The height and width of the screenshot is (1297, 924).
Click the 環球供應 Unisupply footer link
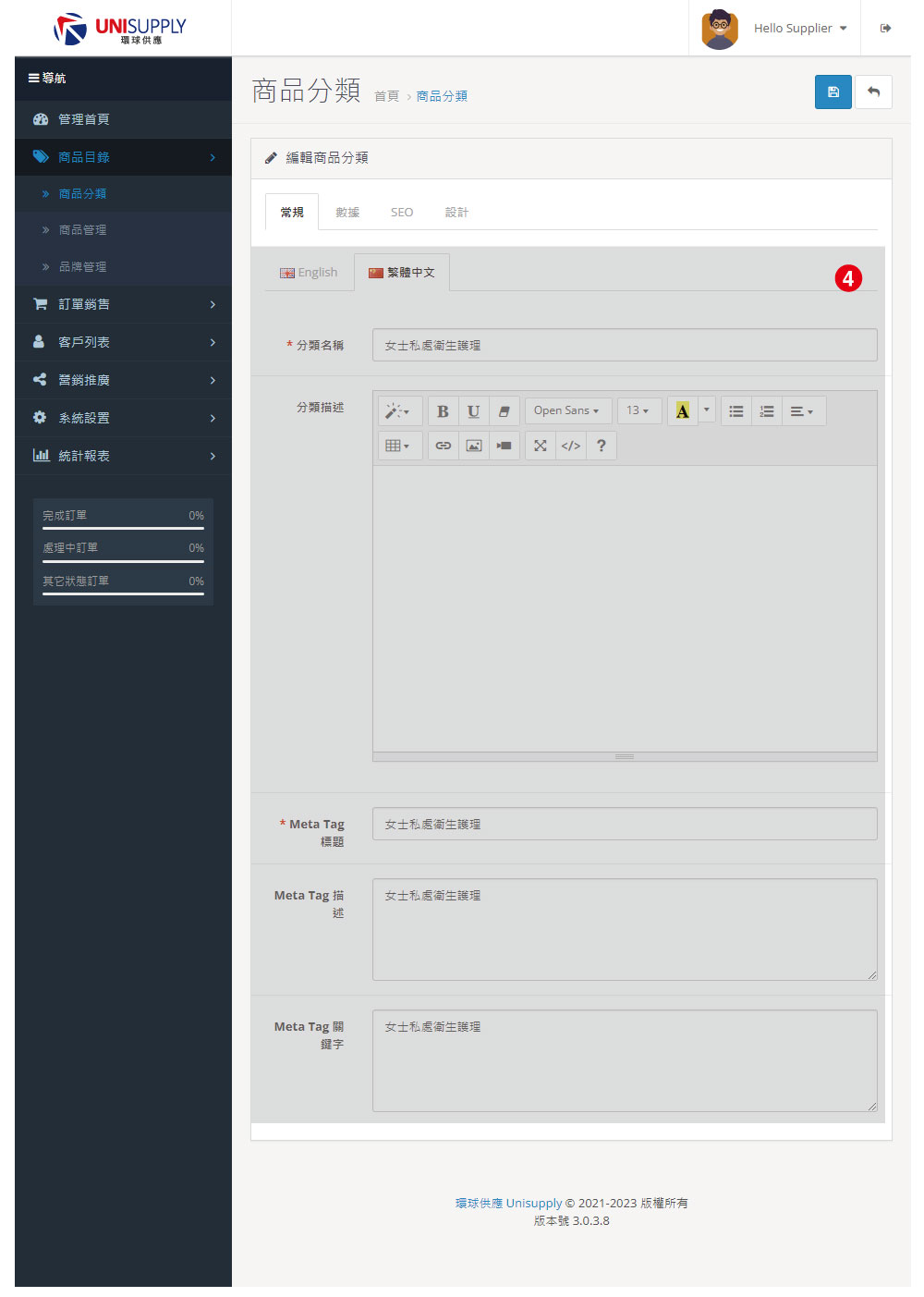tap(508, 1203)
